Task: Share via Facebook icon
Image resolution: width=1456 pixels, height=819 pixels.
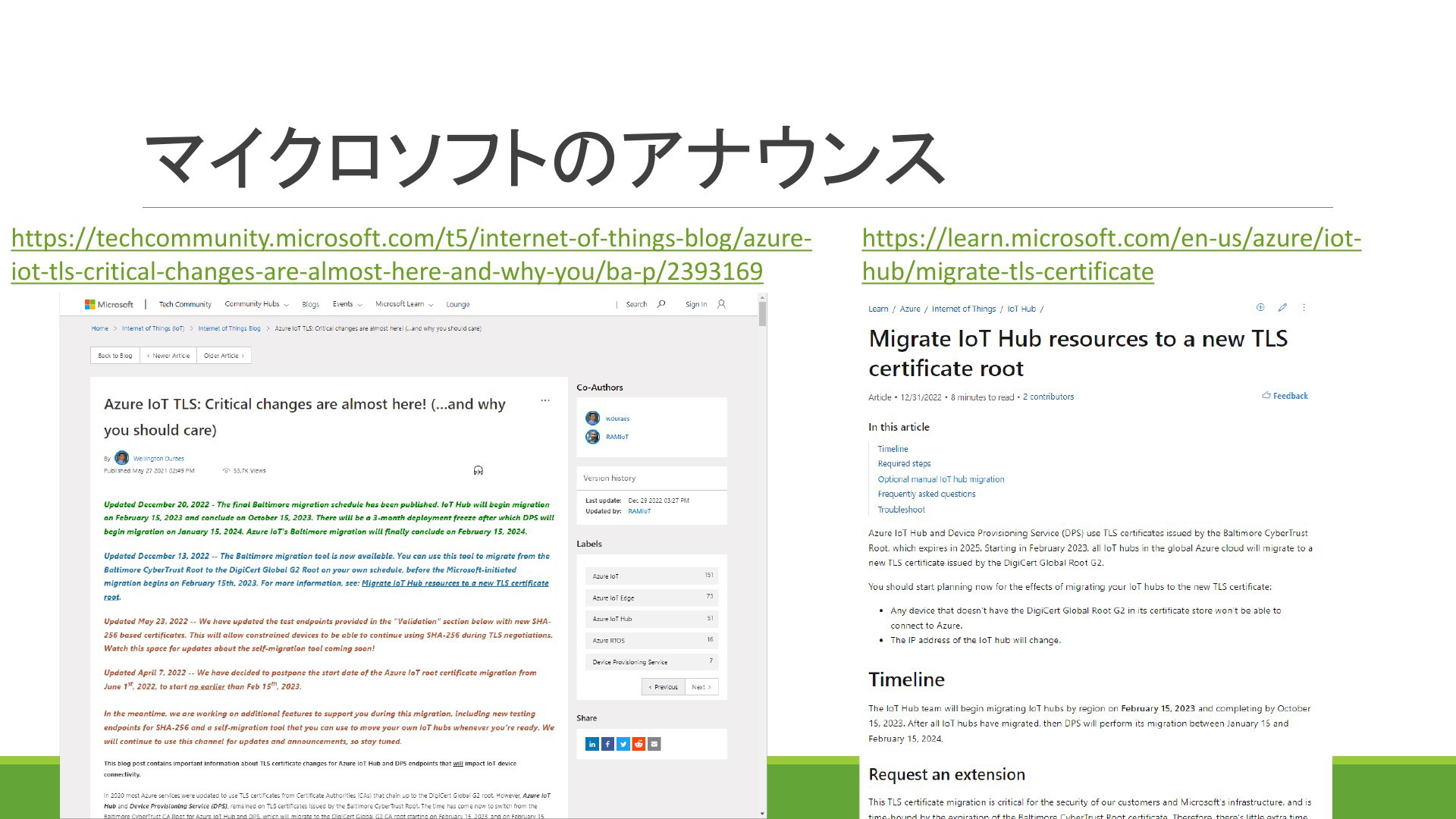Action: pos(607,744)
